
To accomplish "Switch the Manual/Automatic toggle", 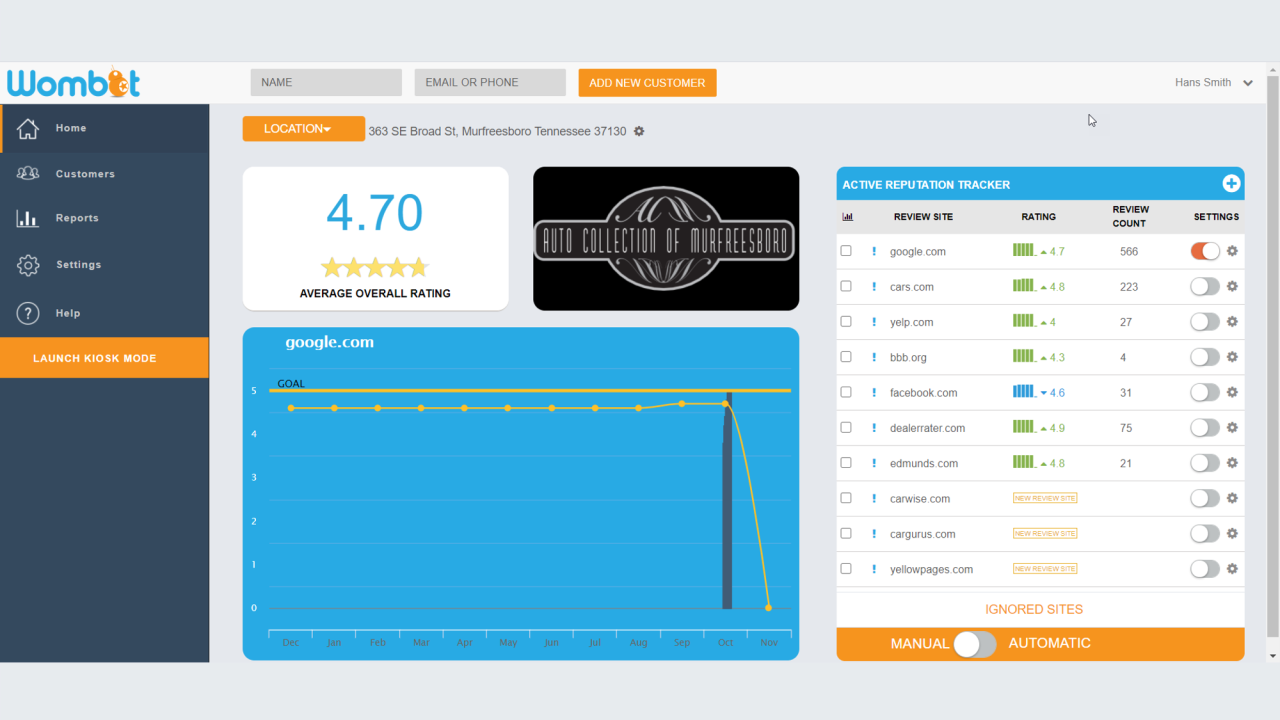I will (974, 644).
